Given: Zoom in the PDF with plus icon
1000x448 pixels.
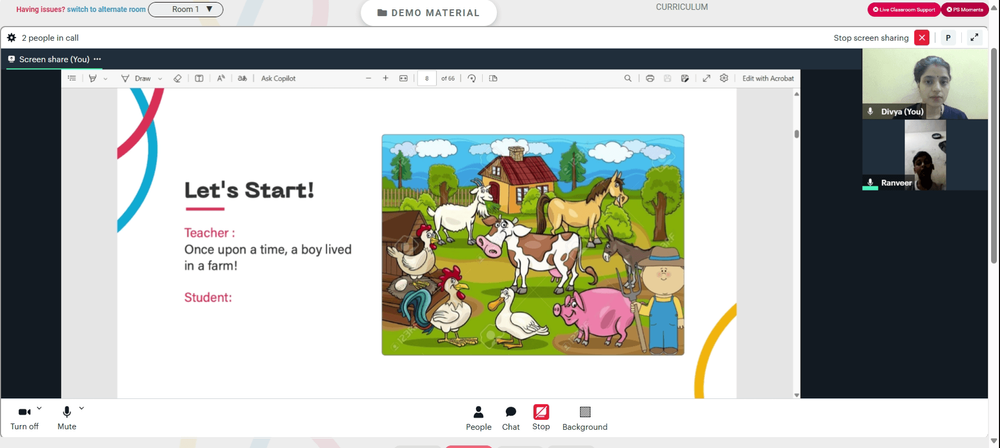Looking at the screenshot, I should point(385,78).
